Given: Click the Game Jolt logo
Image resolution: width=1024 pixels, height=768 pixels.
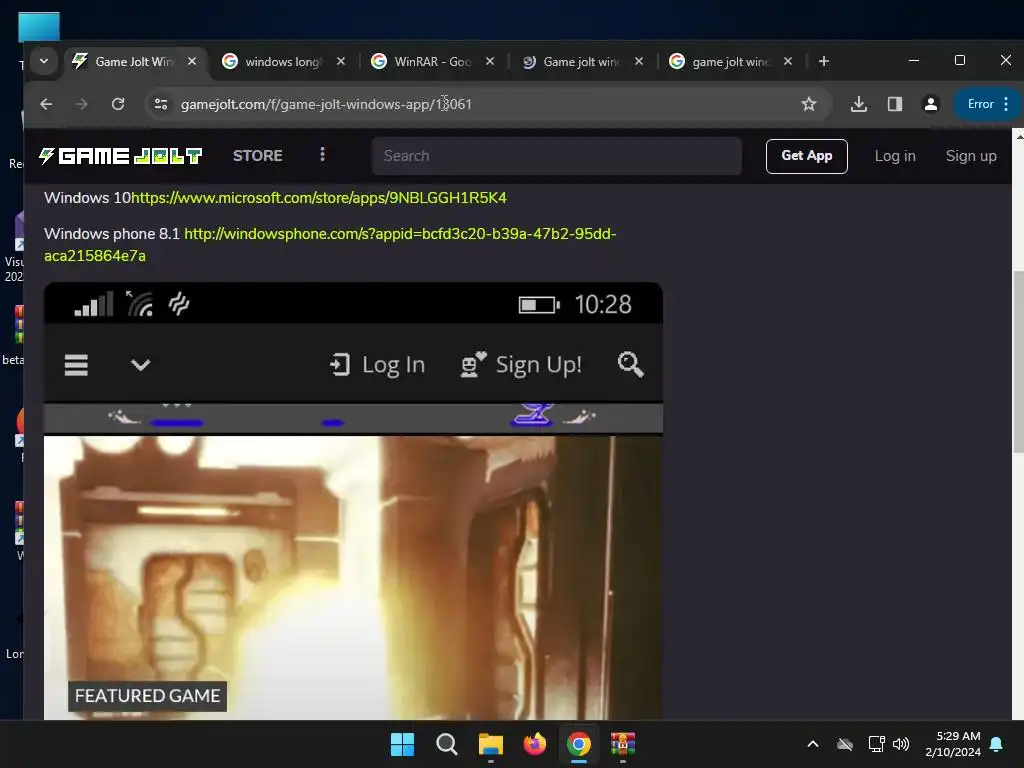Looking at the screenshot, I should click(x=120, y=156).
